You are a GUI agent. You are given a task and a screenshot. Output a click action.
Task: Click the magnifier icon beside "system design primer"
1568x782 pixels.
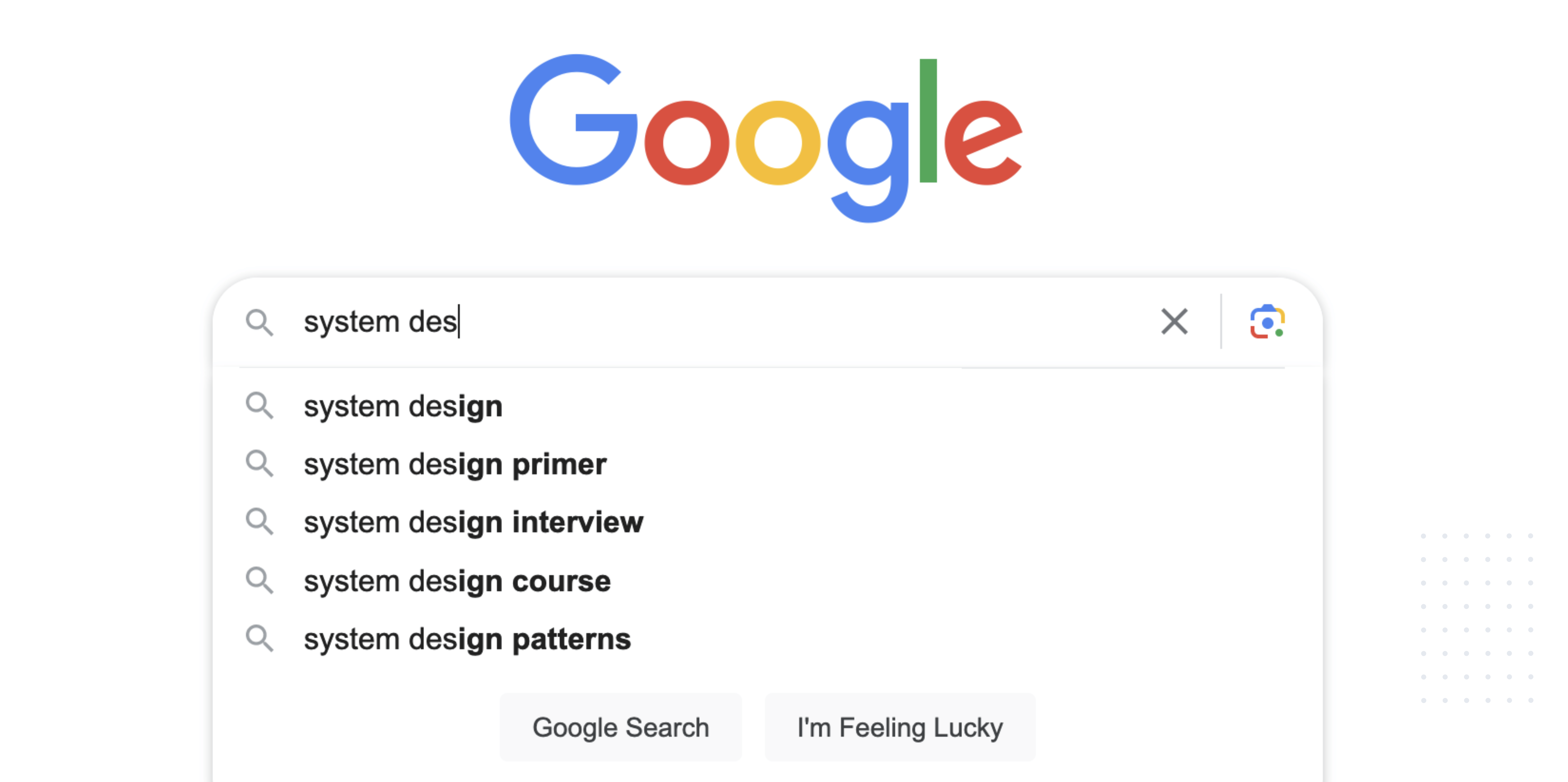point(259,464)
